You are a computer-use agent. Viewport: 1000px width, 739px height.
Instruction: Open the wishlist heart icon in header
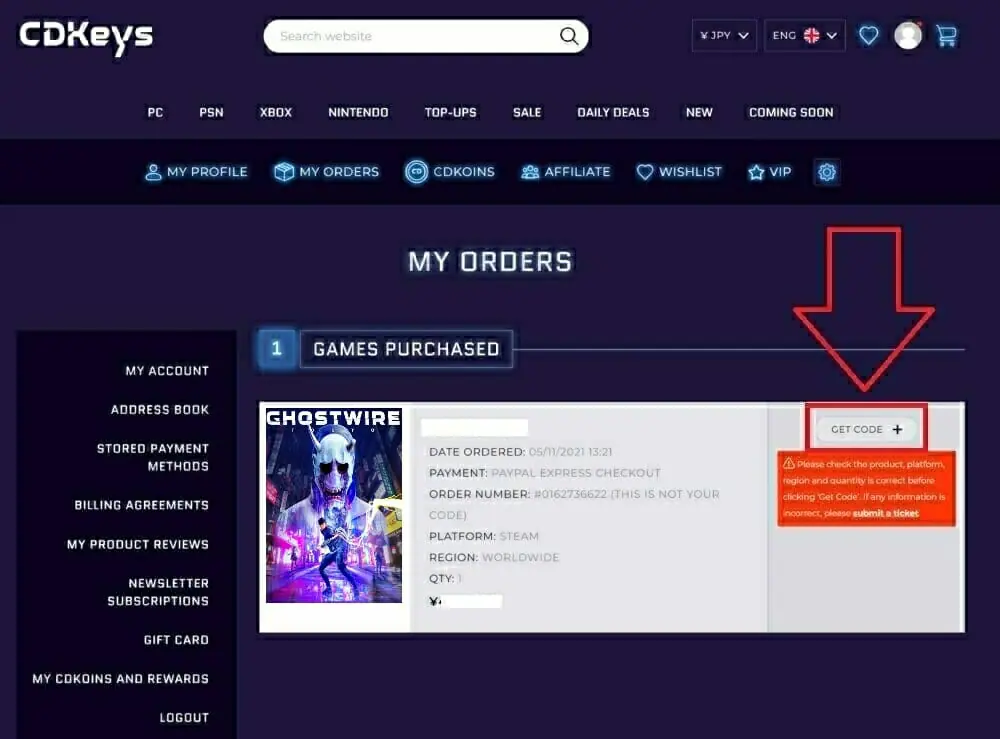869,35
